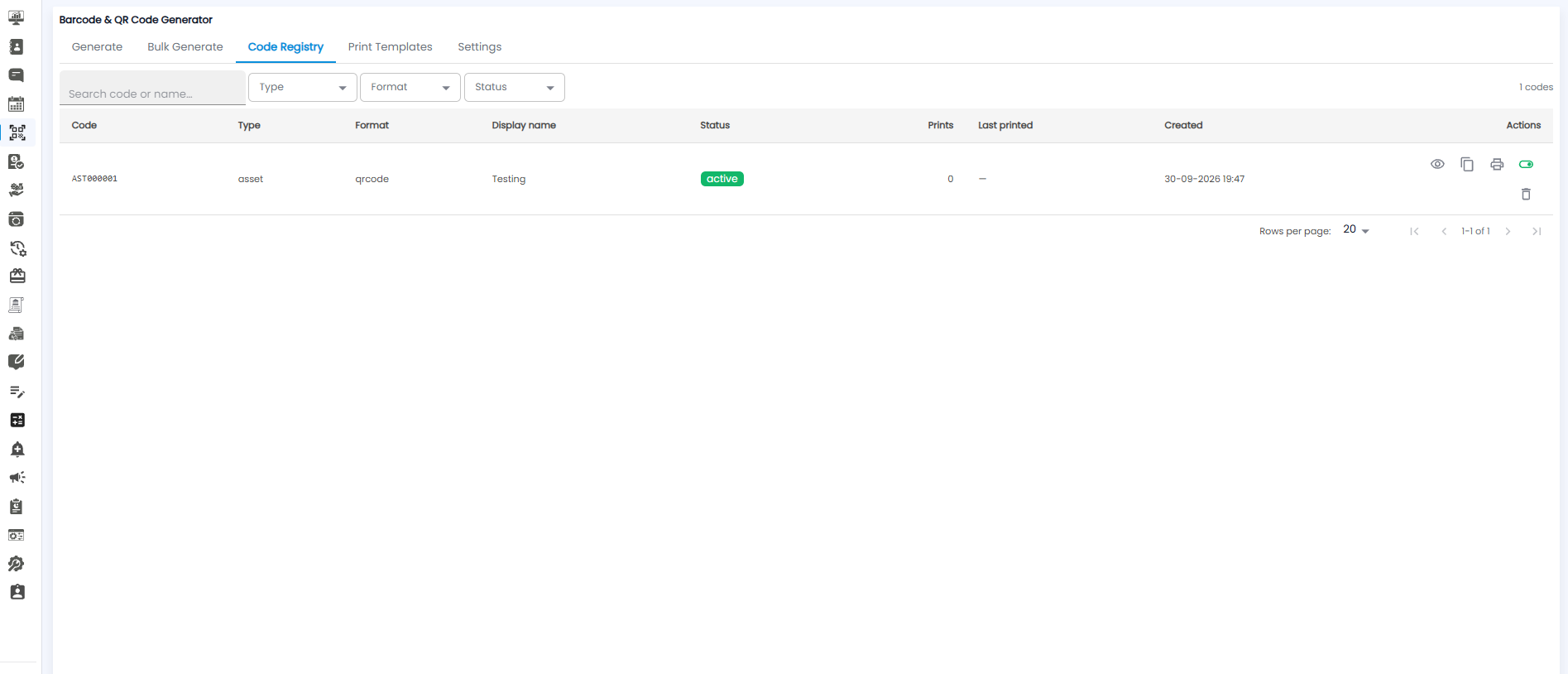Open the clipboard report sidebar icon
The height and width of the screenshot is (674, 1568).
(17, 506)
